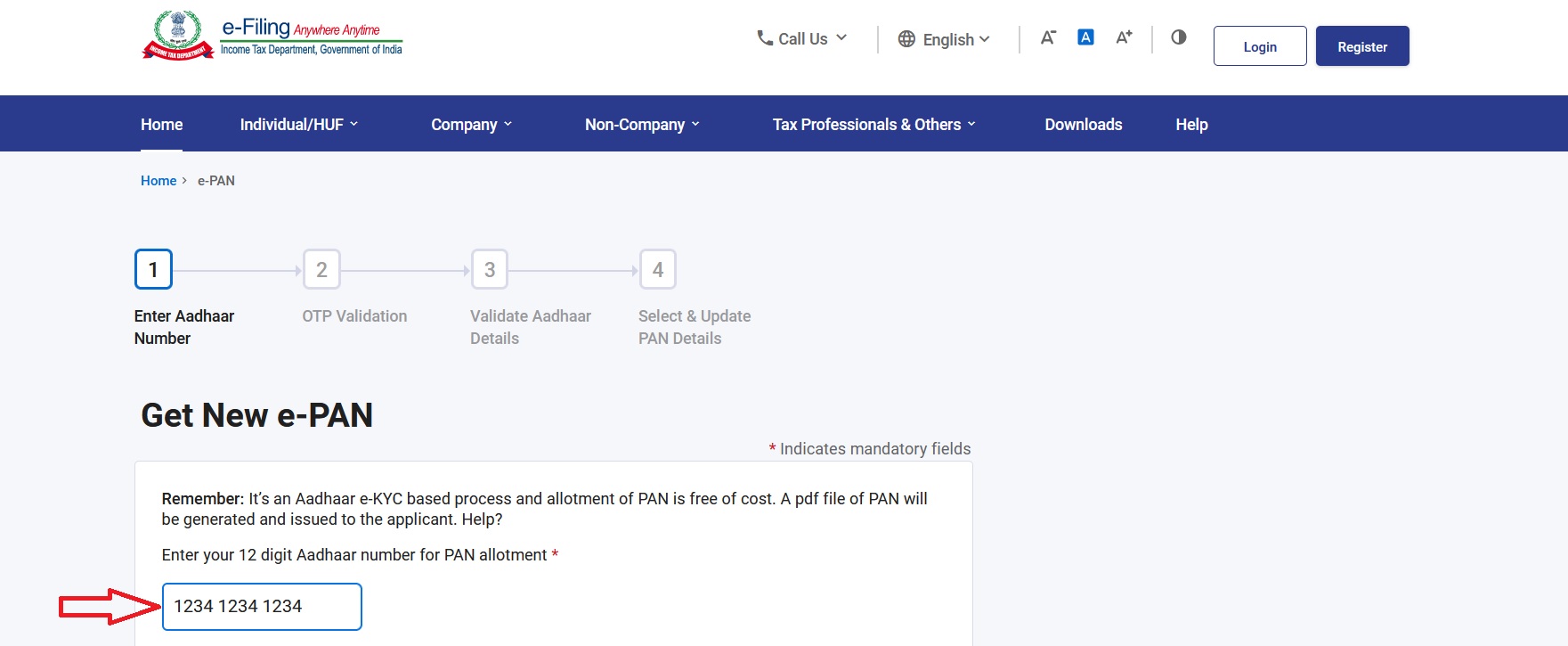Click the phone icon beside Call Us

[764, 38]
